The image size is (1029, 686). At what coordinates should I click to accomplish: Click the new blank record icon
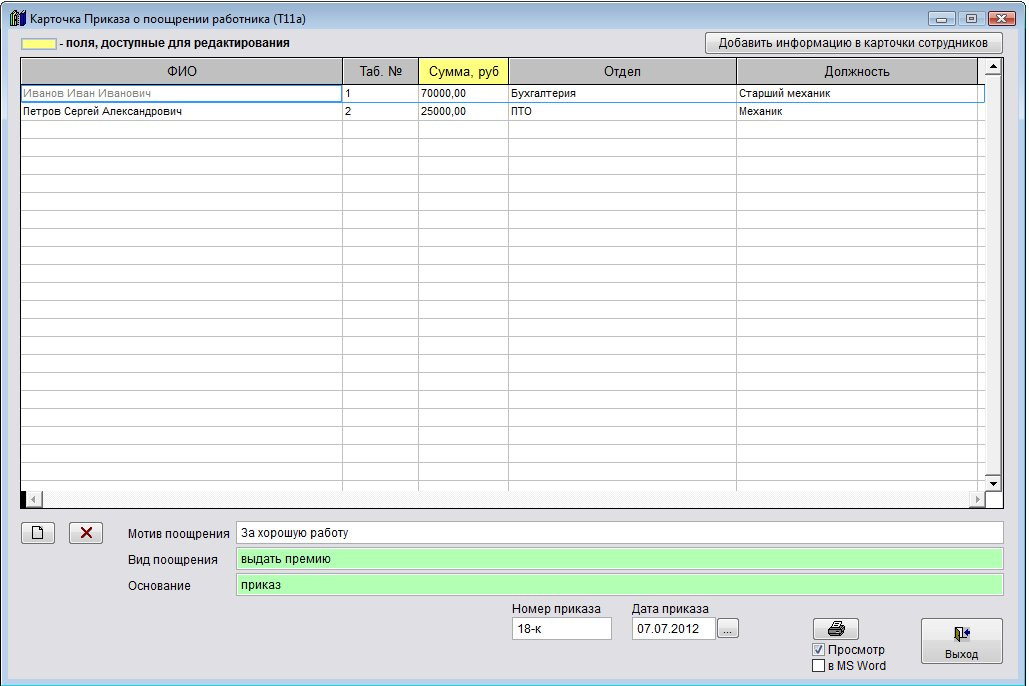point(37,533)
